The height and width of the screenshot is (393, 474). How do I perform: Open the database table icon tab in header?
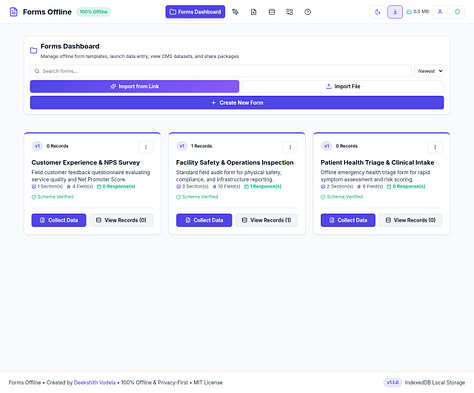[272, 12]
